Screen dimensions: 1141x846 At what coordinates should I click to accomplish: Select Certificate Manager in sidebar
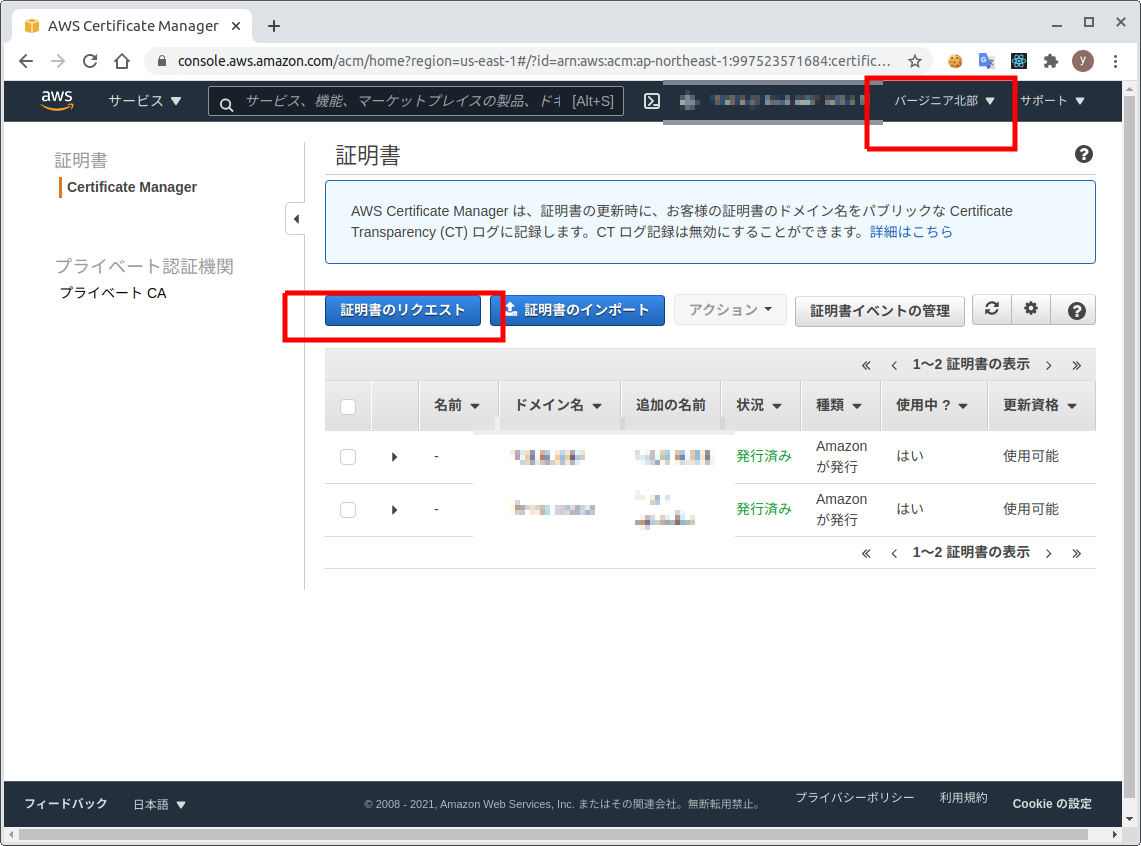tap(132, 187)
